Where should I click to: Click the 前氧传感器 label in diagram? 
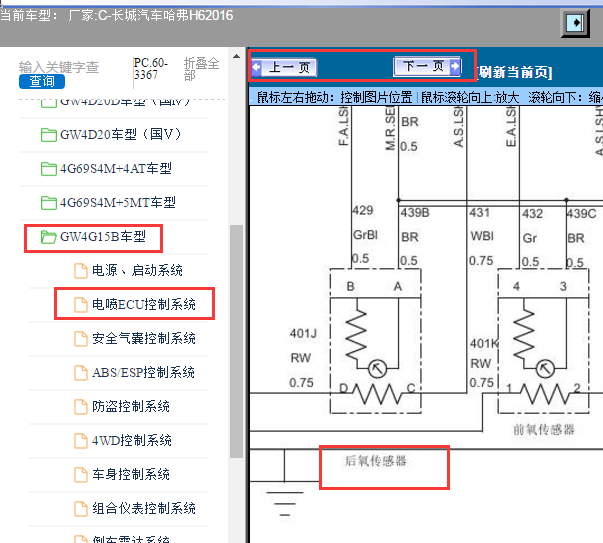pyautogui.click(x=543, y=429)
